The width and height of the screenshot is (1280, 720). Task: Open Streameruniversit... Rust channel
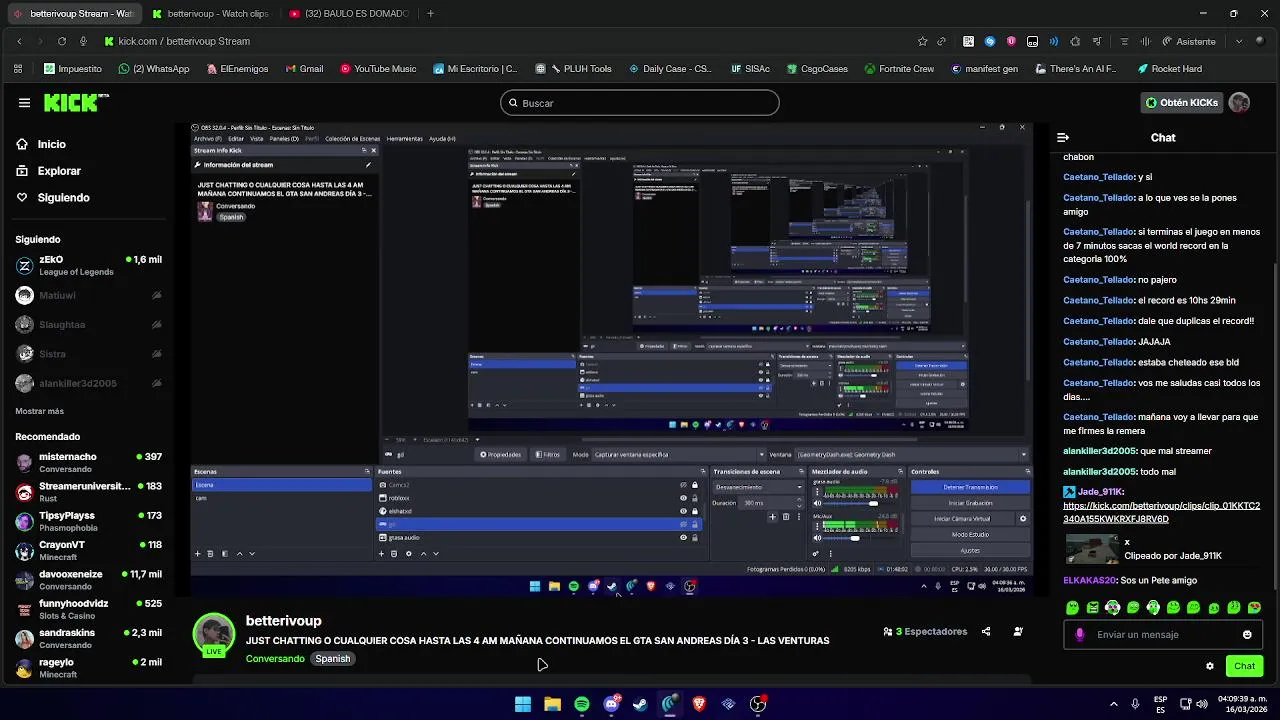pos(88,492)
